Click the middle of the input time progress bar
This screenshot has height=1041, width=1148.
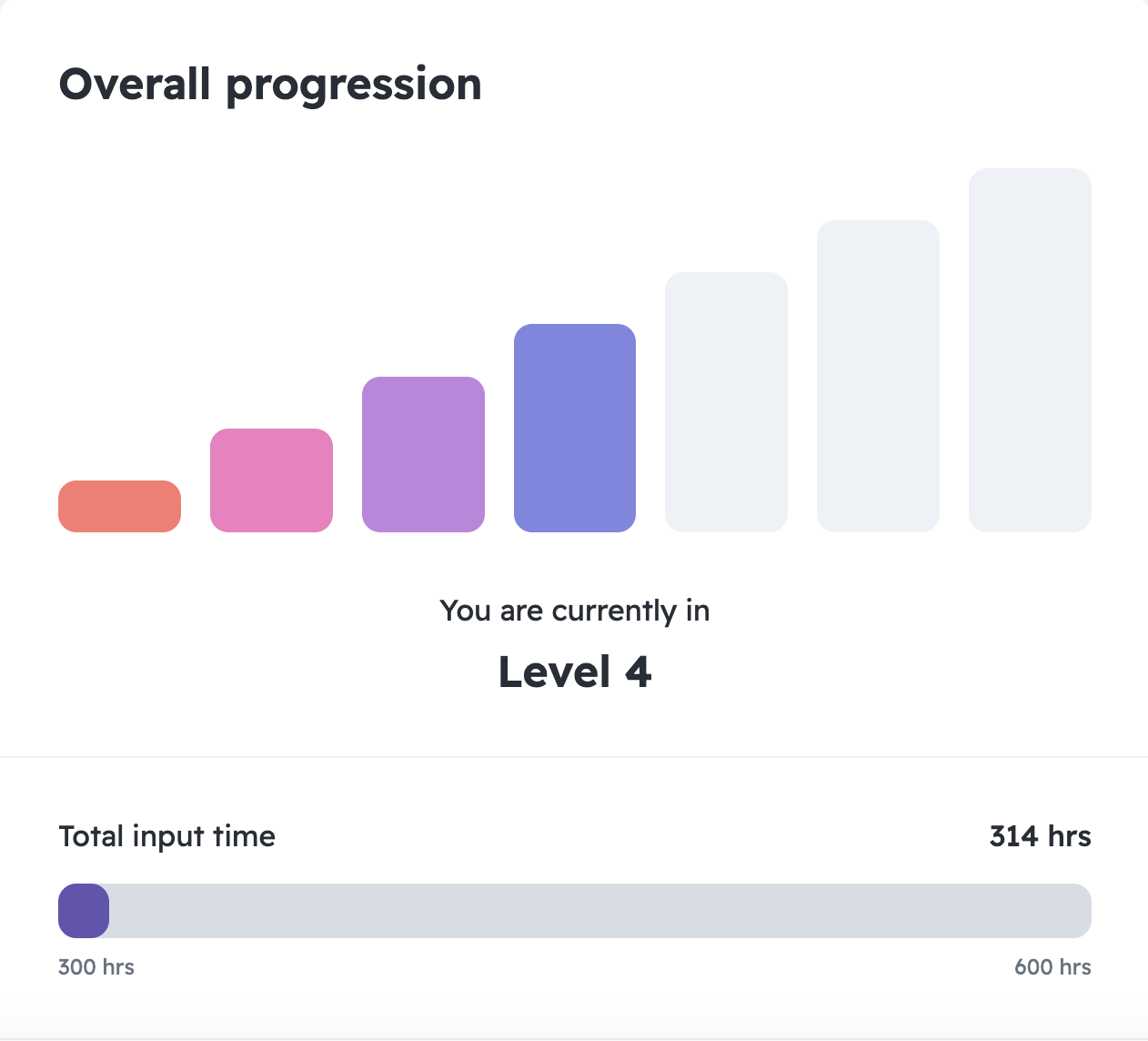574,911
